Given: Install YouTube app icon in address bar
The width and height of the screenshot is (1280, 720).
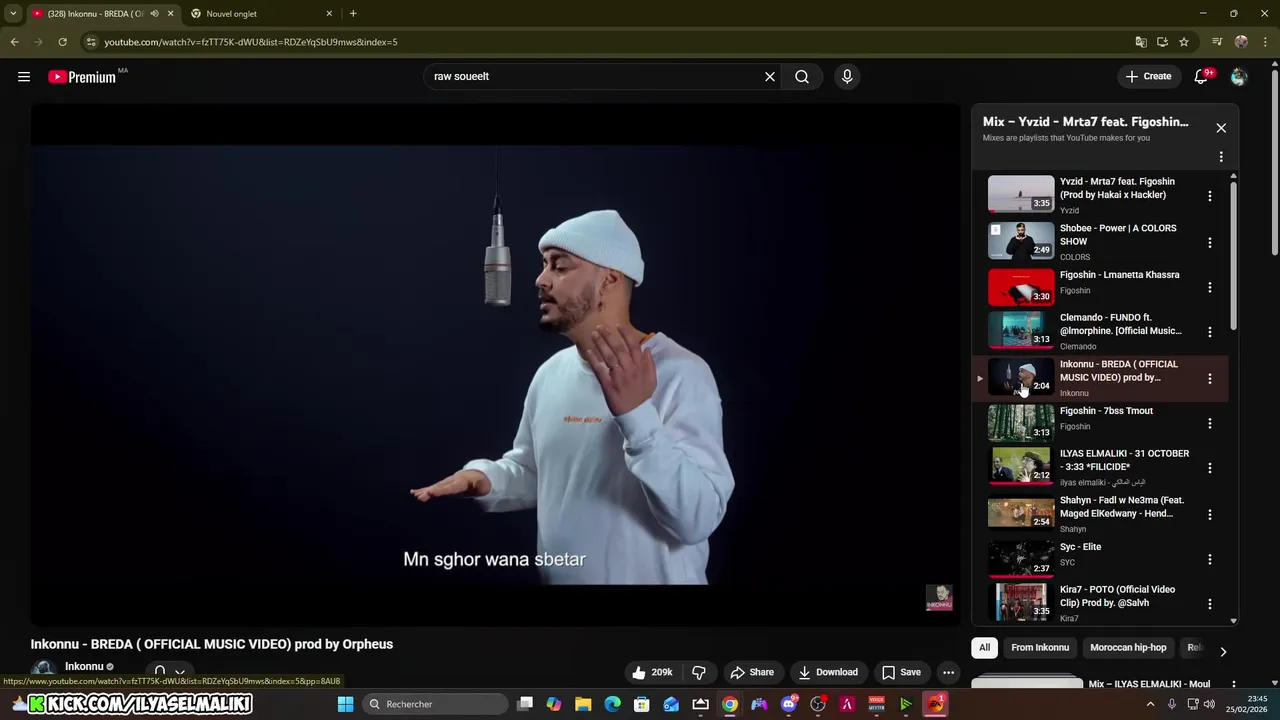Looking at the screenshot, I should point(1162,42).
